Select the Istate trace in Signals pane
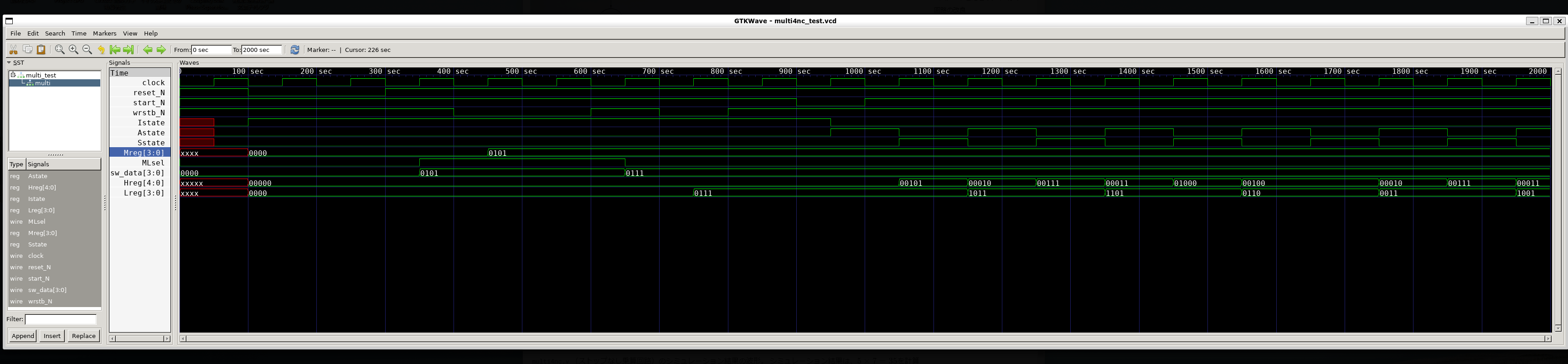This screenshot has width=1568, height=364. tap(140, 123)
